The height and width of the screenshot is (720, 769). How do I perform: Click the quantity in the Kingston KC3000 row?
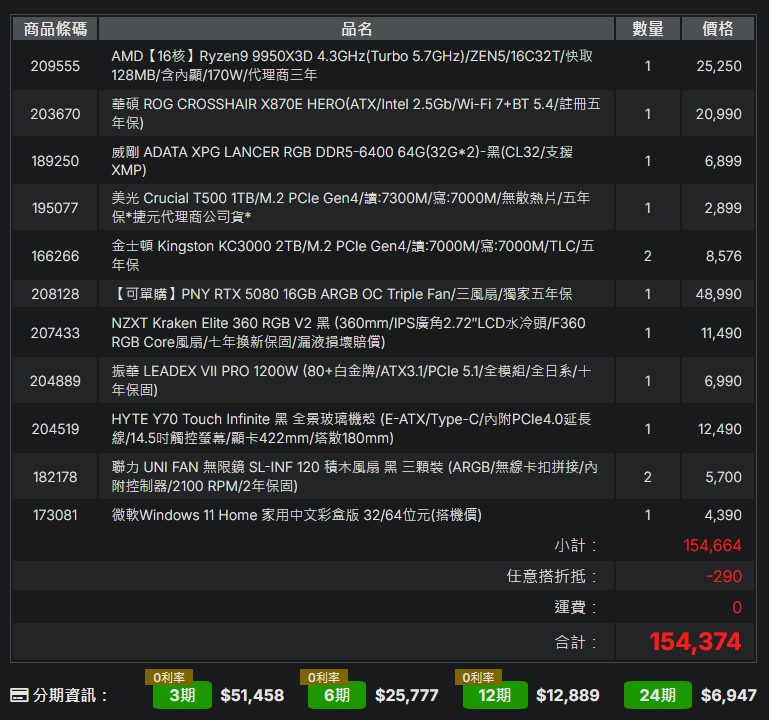pyautogui.click(x=647, y=256)
